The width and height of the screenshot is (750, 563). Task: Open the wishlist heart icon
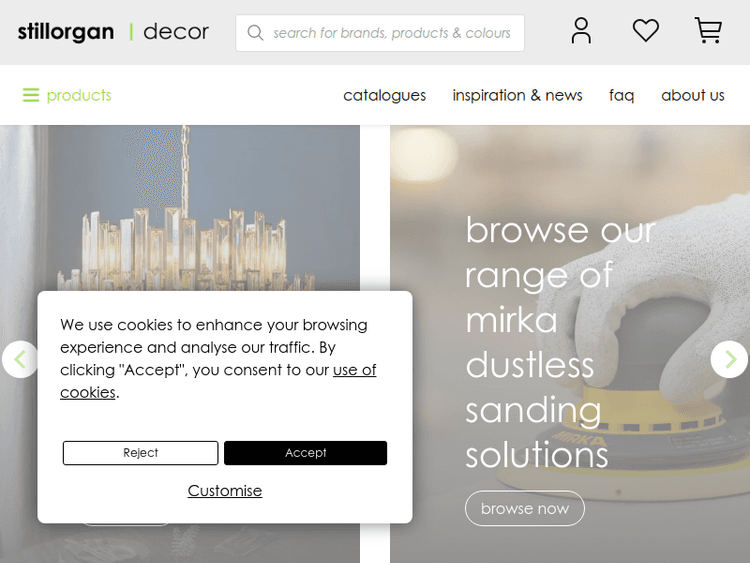646,31
